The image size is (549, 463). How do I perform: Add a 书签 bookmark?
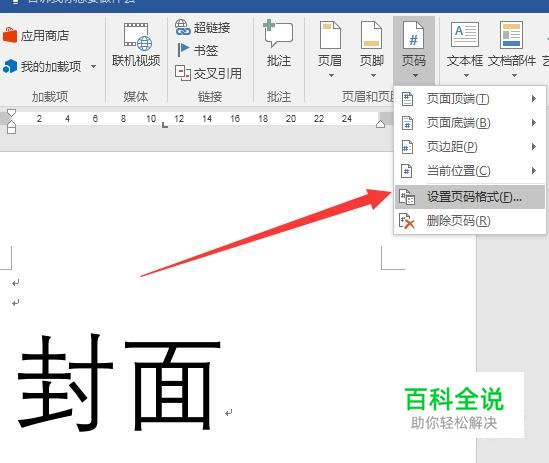(x=198, y=50)
